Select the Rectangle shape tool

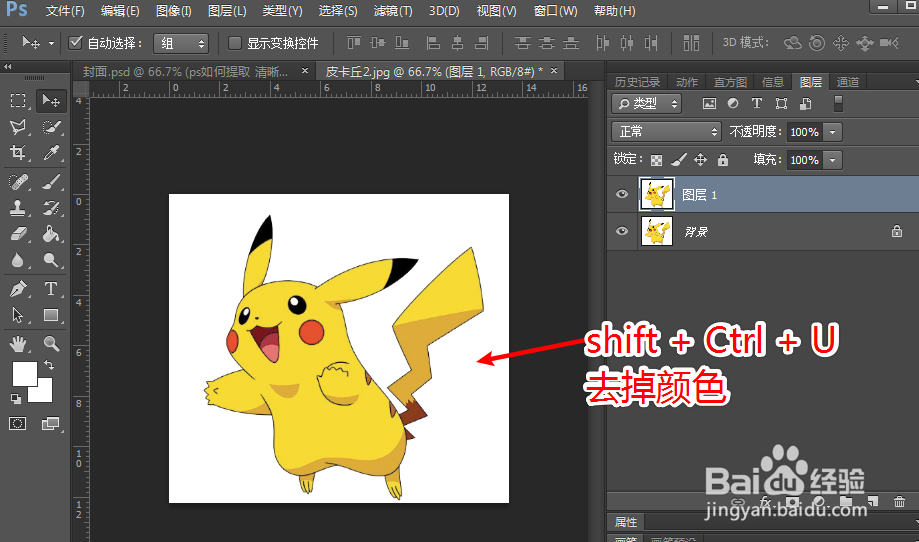click(x=51, y=315)
